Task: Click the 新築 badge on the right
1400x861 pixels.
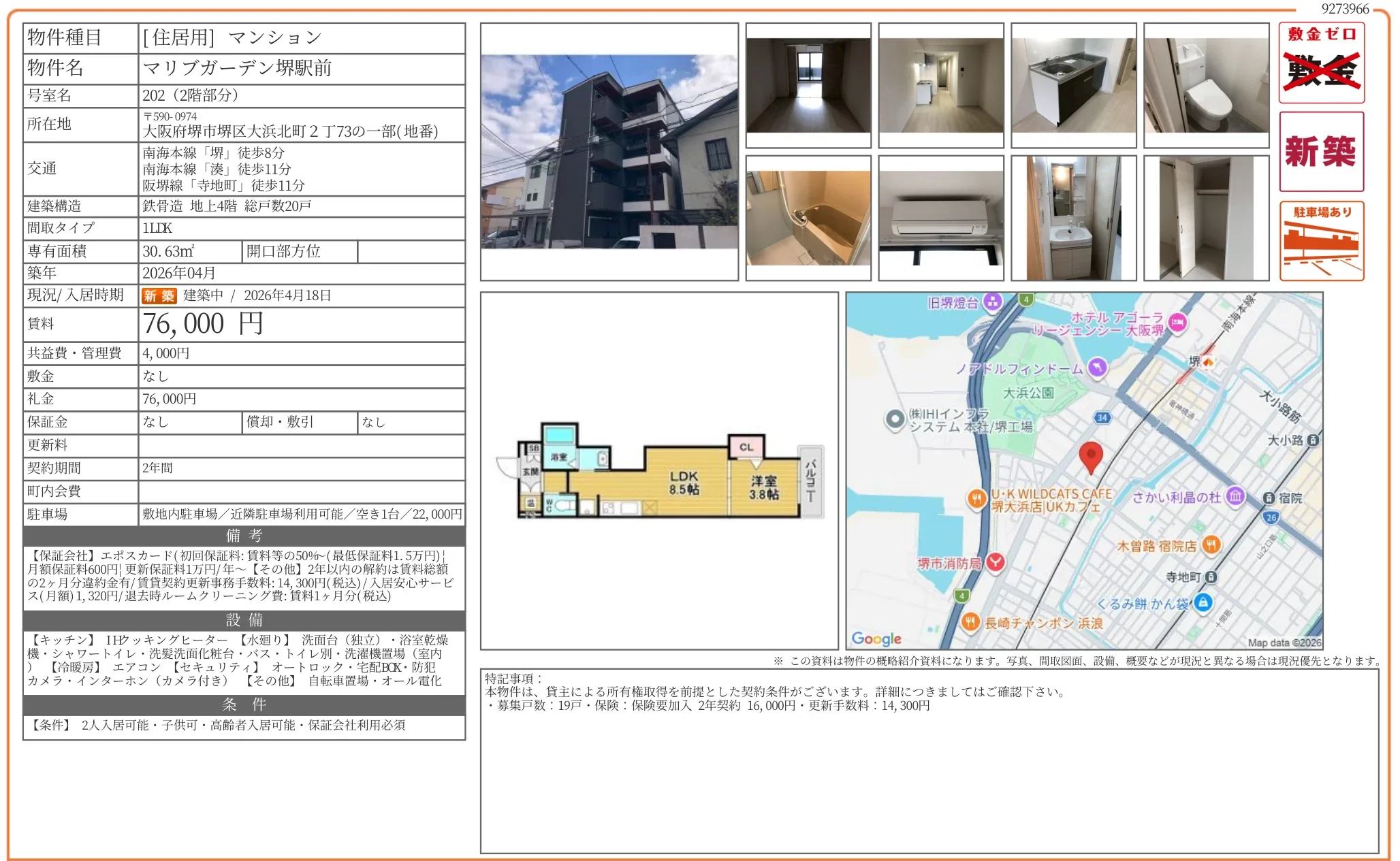Action: (x=1320, y=151)
